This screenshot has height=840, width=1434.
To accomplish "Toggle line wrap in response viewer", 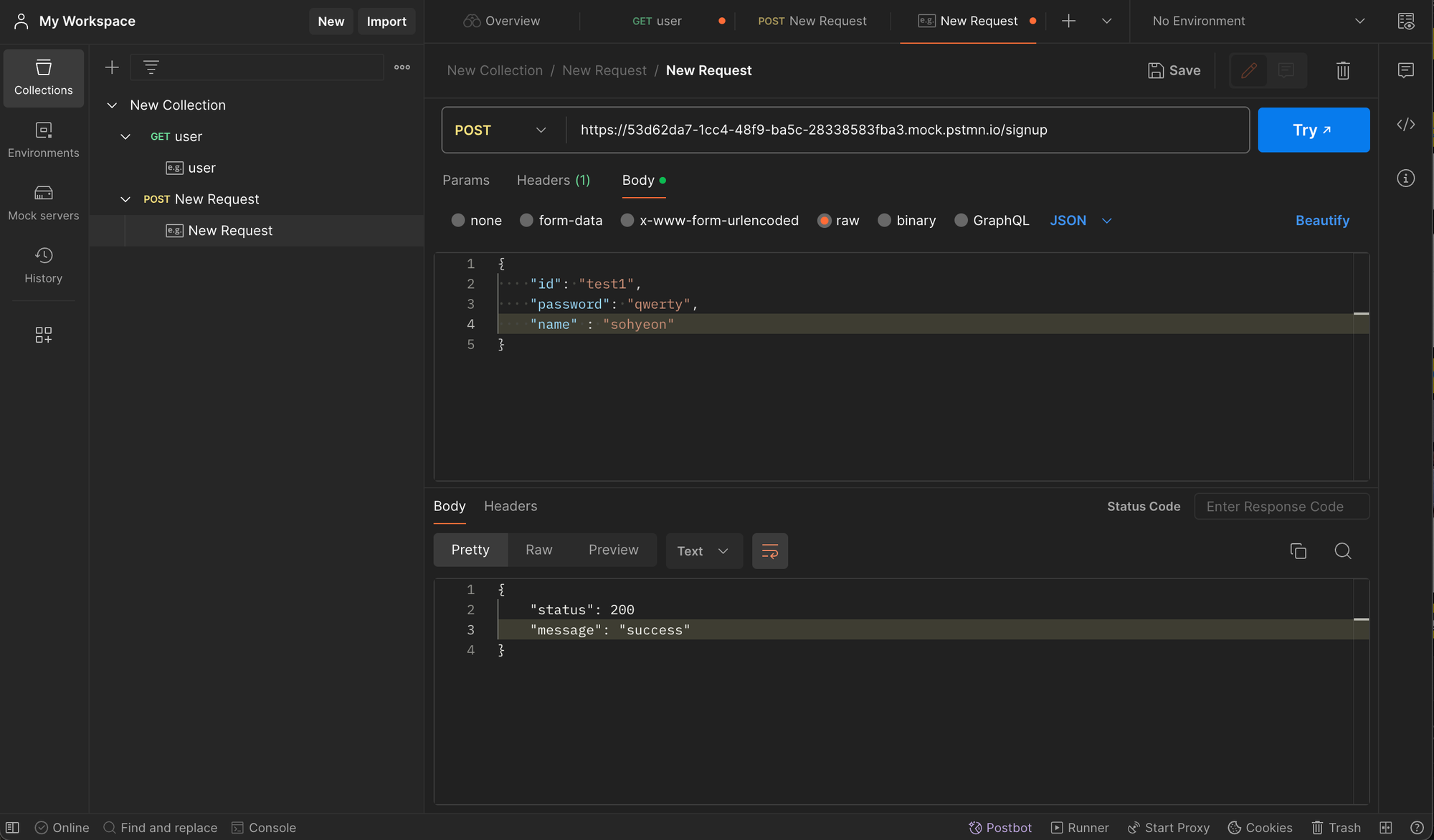I will point(769,550).
